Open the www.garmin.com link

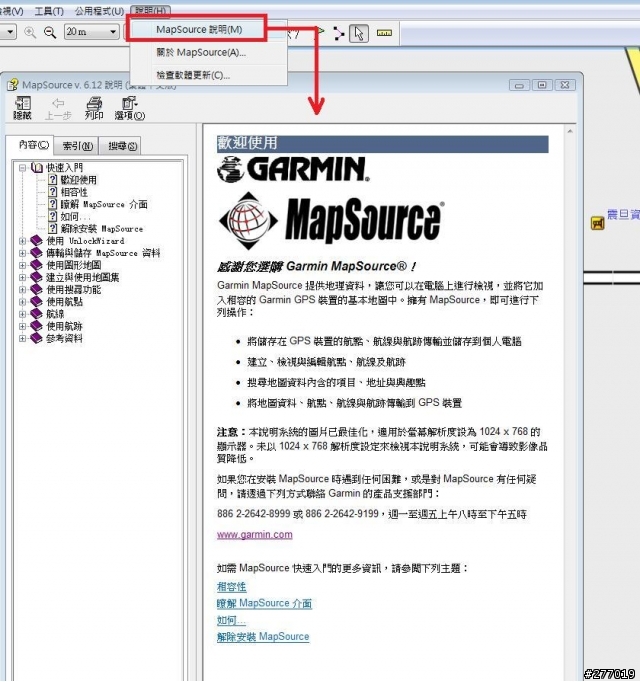[x=255, y=535]
